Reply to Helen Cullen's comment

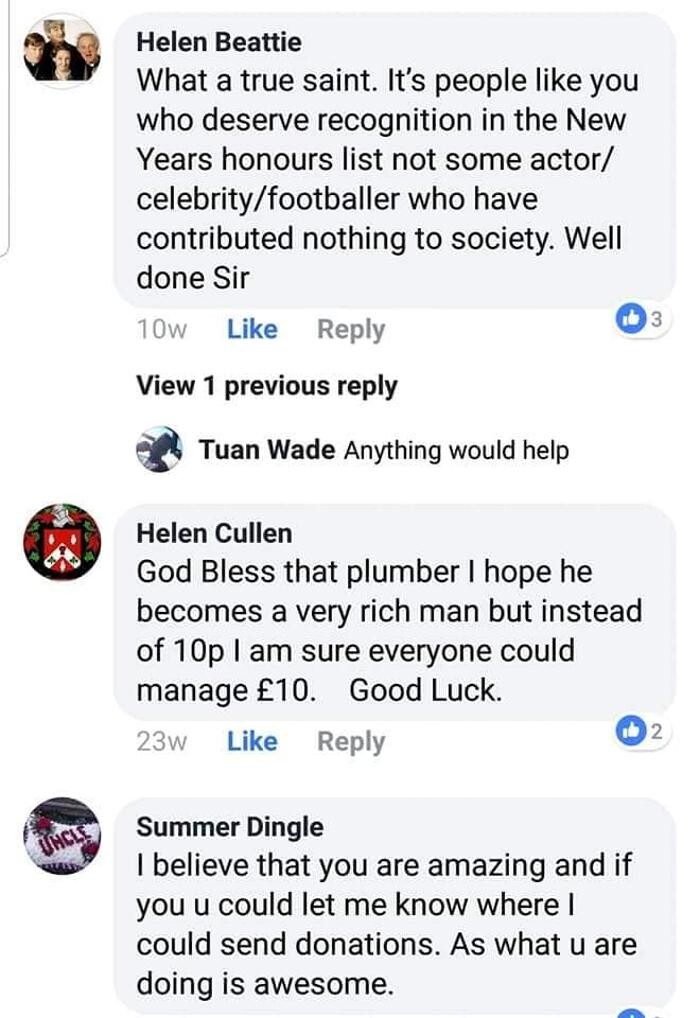point(350,741)
